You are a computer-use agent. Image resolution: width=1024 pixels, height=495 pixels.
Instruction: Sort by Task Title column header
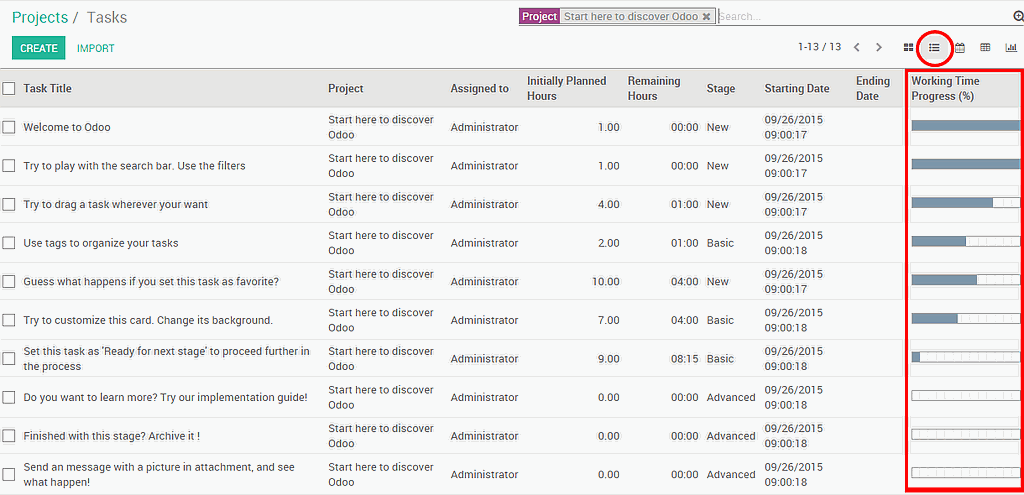[x=48, y=88]
